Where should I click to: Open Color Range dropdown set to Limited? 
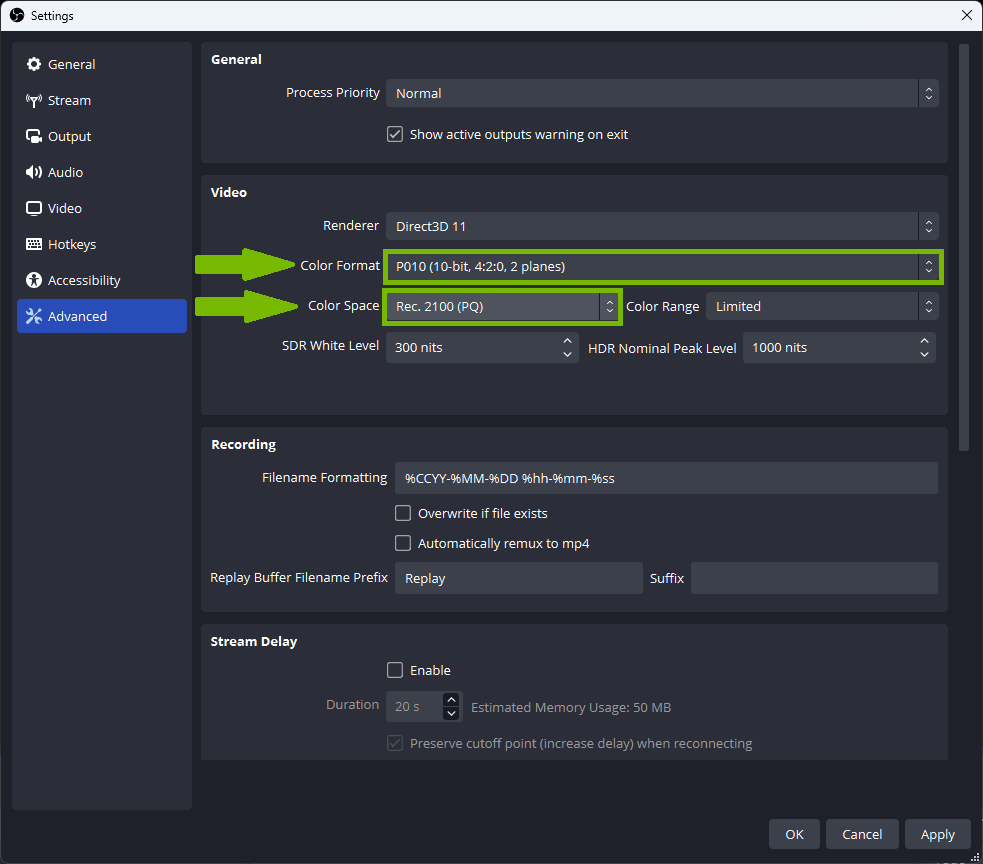[822, 307]
